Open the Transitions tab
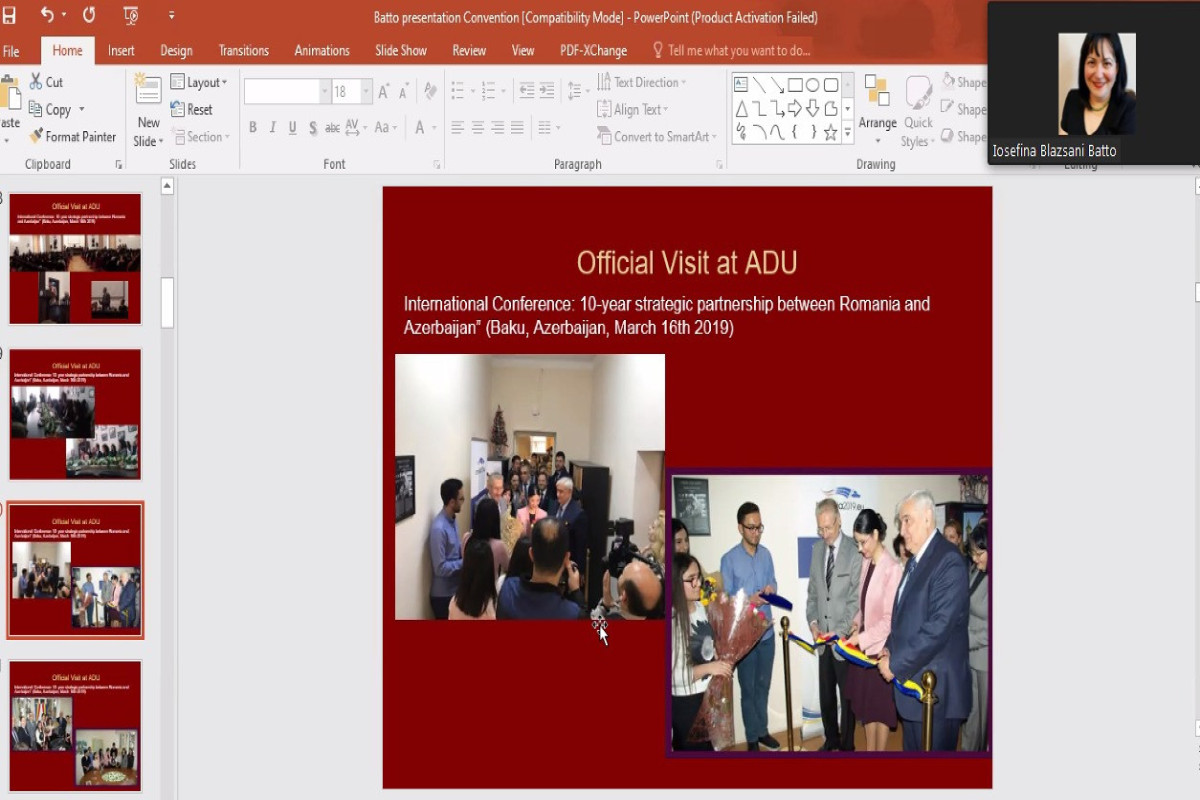 pos(244,51)
